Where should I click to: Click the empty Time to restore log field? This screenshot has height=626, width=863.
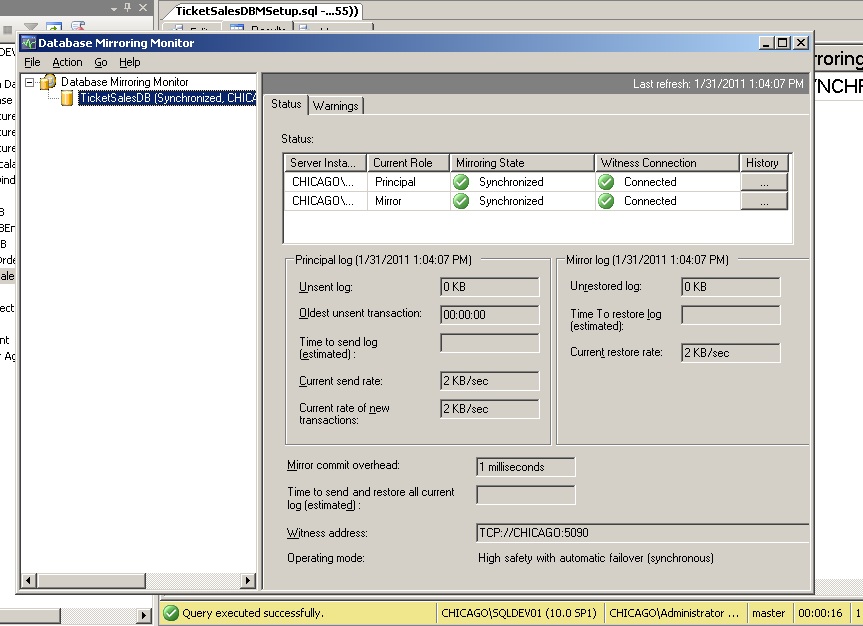pos(730,315)
